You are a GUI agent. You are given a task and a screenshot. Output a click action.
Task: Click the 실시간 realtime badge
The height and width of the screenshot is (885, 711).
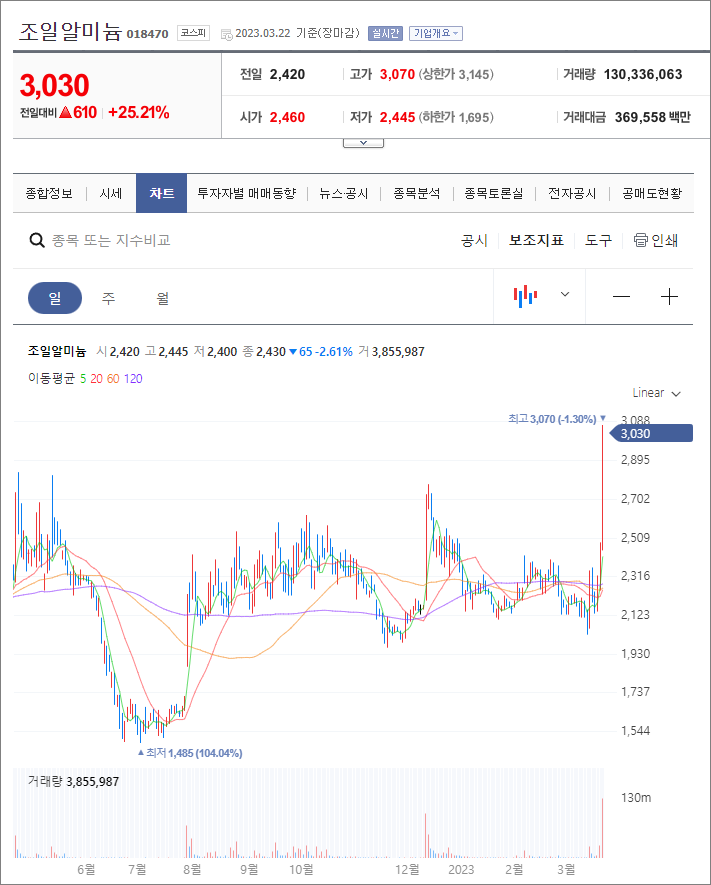[385, 33]
